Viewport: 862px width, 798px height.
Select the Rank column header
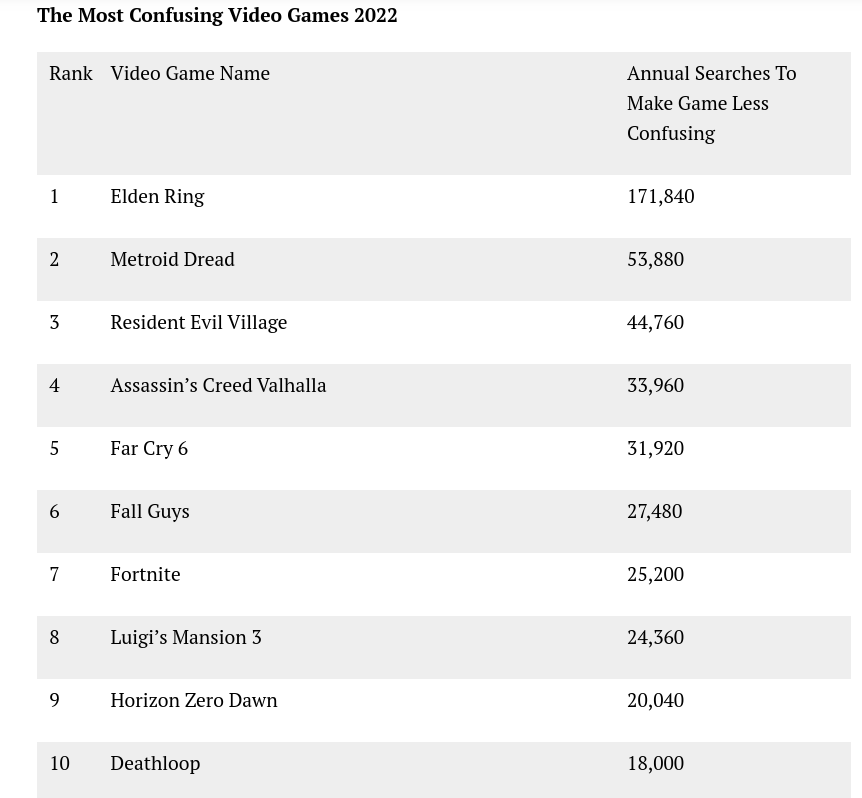tap(71, 73)
